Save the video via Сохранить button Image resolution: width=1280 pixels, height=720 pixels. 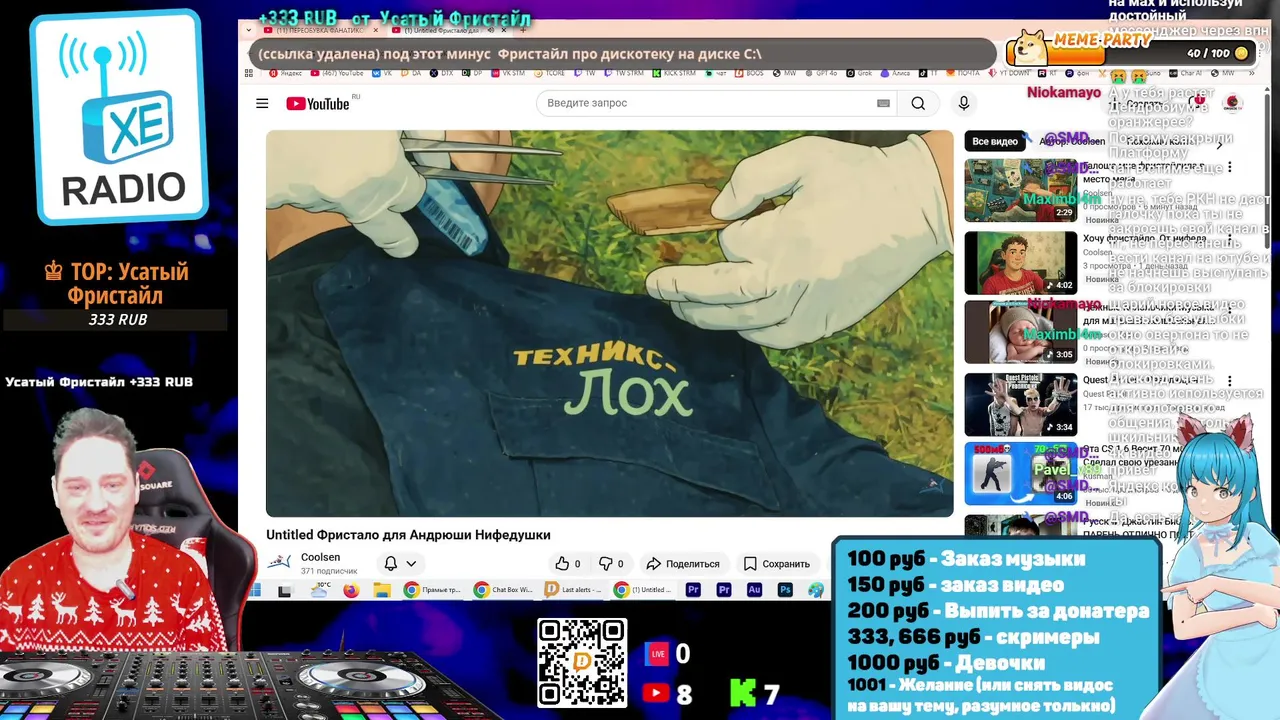[x=777, y=563]
